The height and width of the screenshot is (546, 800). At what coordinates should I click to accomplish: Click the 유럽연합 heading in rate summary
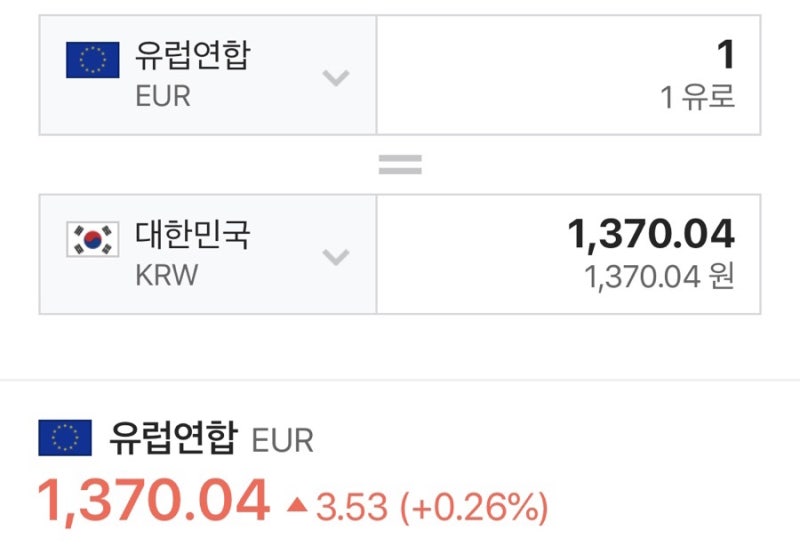coord(173,437)
